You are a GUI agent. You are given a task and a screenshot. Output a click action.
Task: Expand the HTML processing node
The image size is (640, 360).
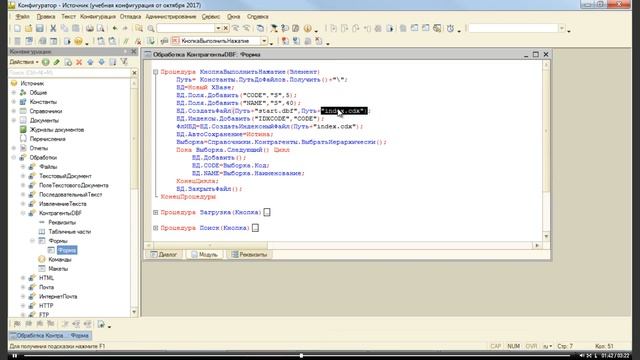pos(23,278)
